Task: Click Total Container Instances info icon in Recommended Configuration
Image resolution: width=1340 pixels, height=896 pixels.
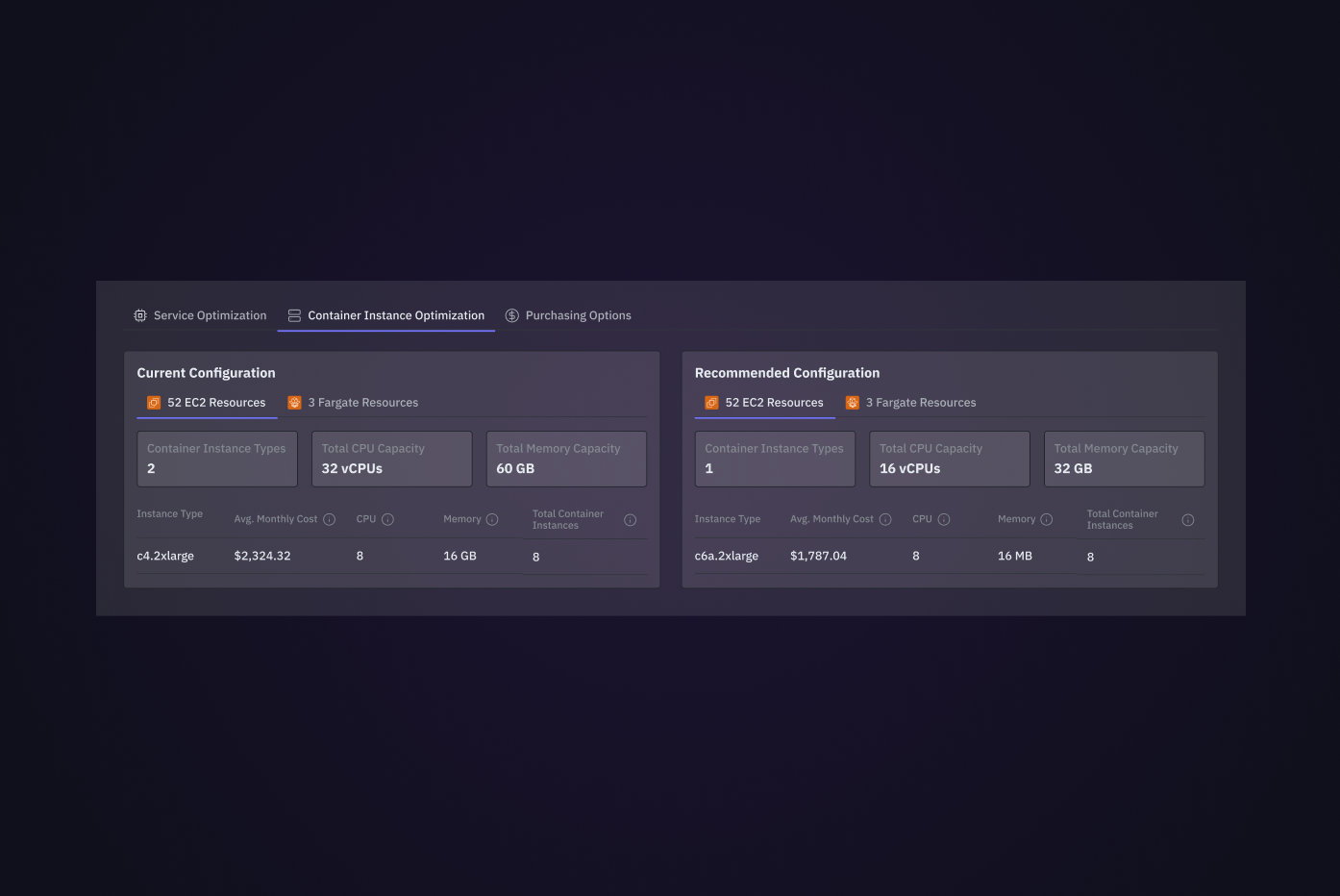Action: pyautogui.click(x=1188, y=520)
